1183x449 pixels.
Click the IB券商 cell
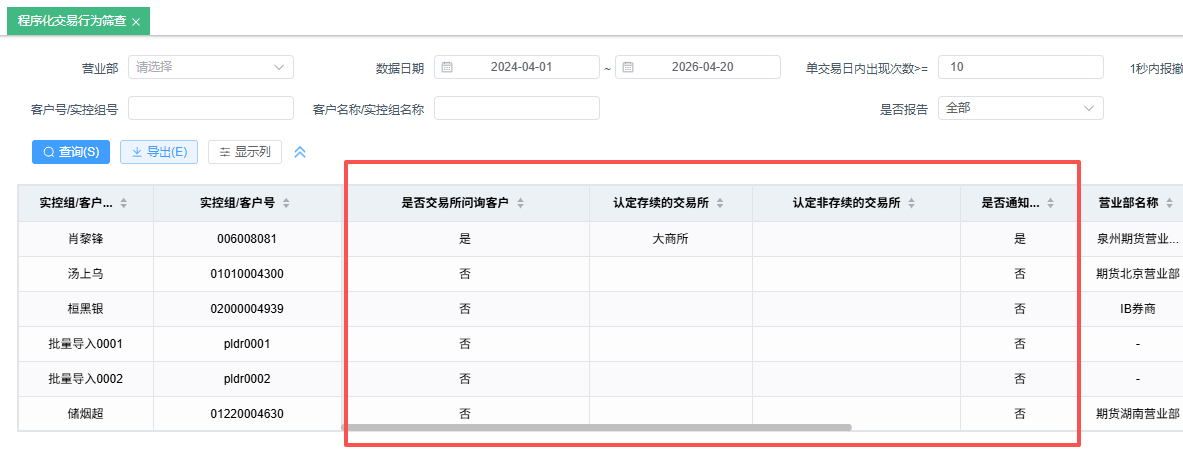click(x=1138, y=309)
